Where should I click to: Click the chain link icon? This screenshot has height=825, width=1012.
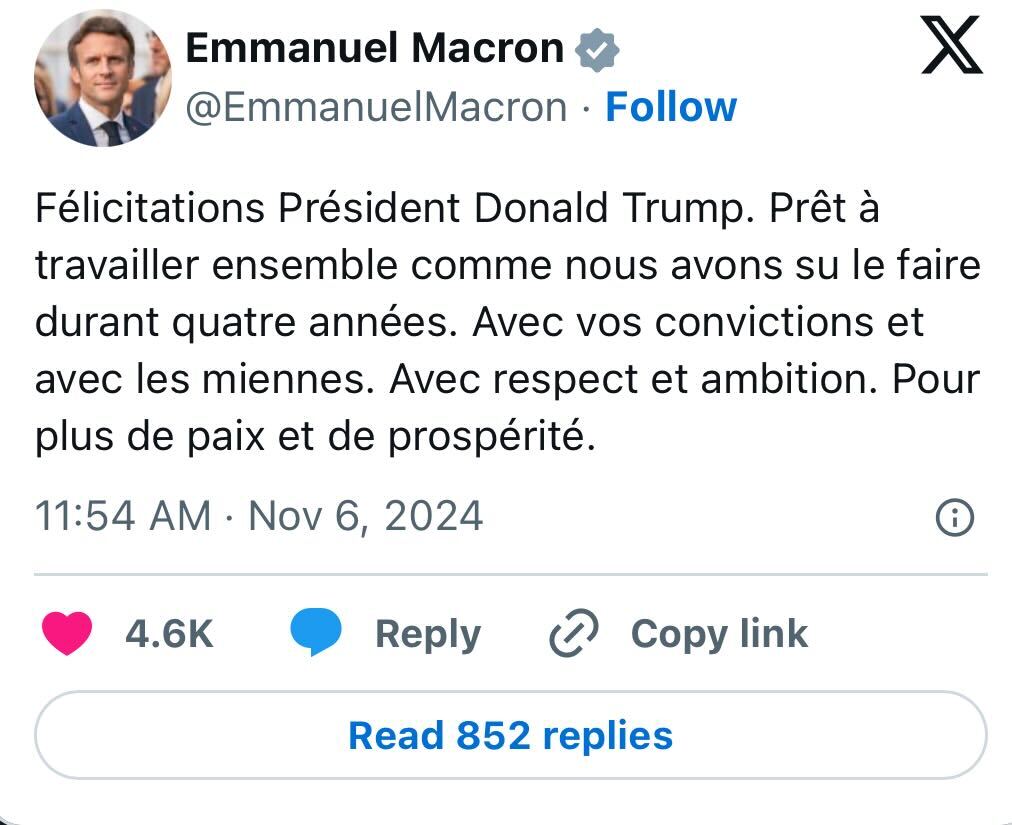[575, 634]
